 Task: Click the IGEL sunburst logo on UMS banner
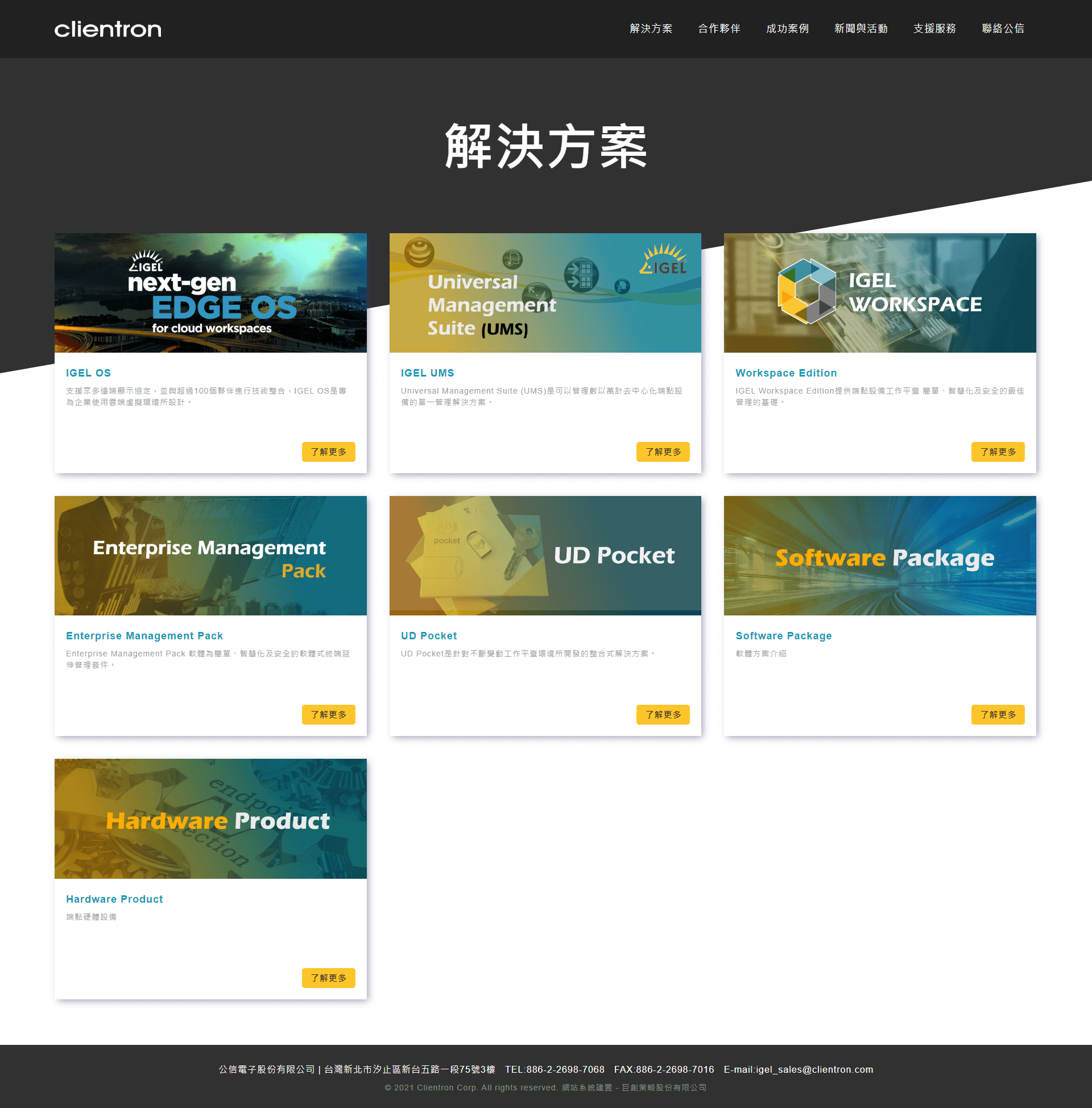(664, 260)
